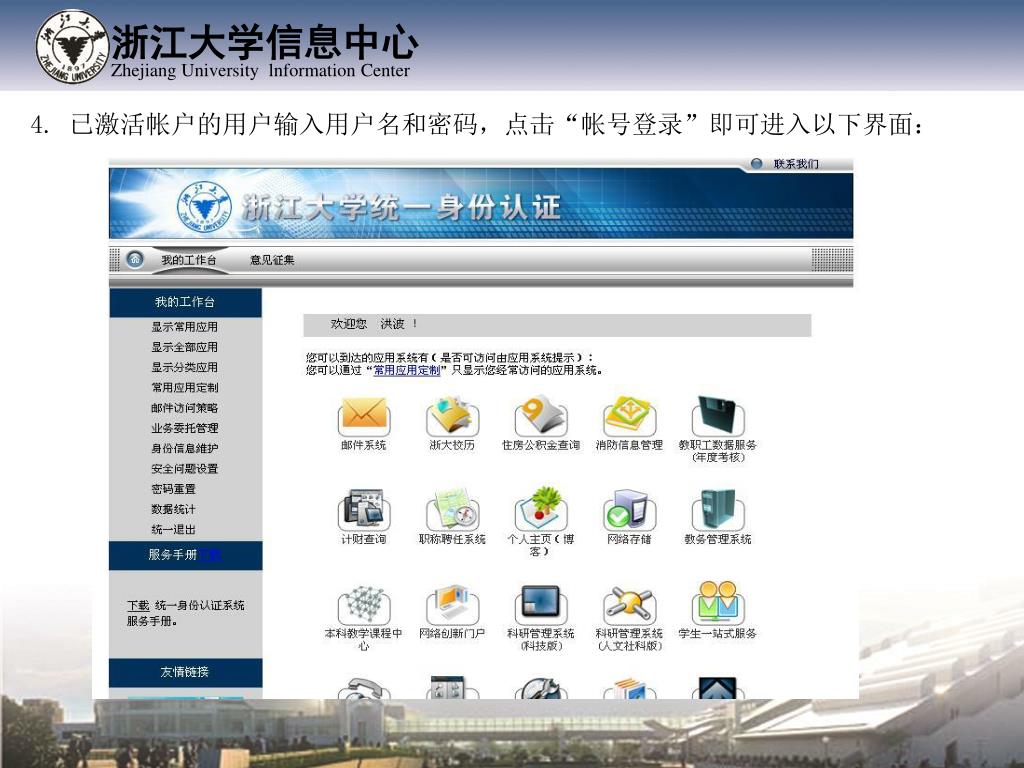
Task: Switch to 我的工作台 tab
Action: [189, 260]
